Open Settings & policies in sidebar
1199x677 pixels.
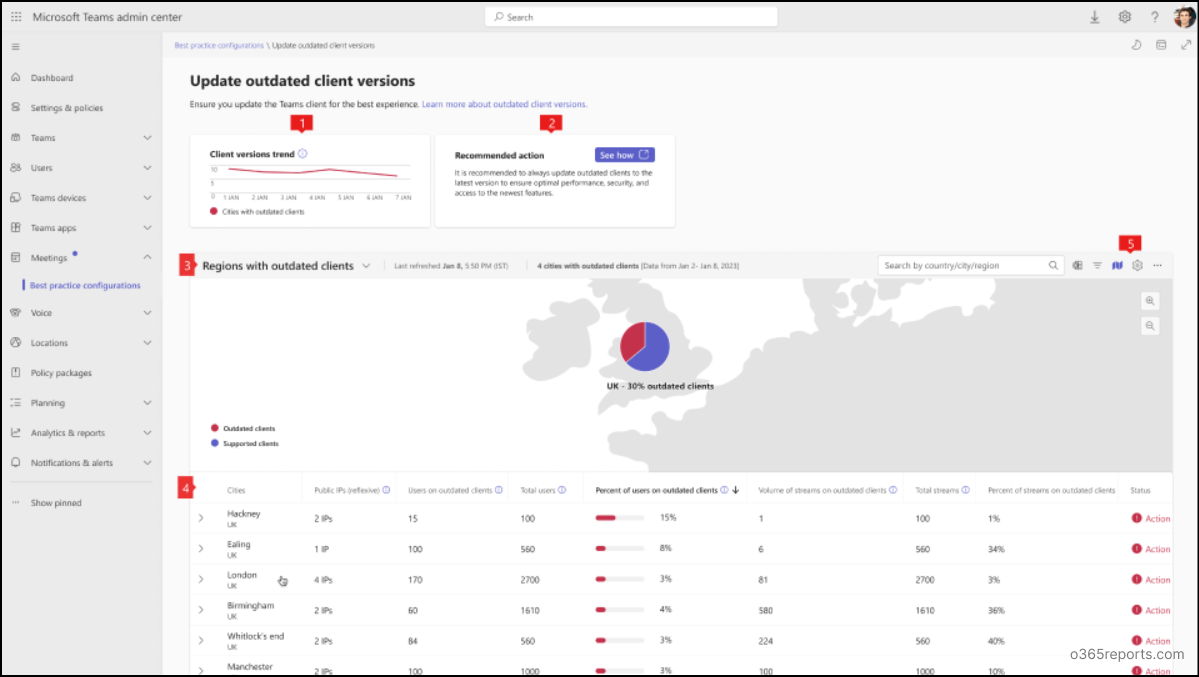(67, 108)
